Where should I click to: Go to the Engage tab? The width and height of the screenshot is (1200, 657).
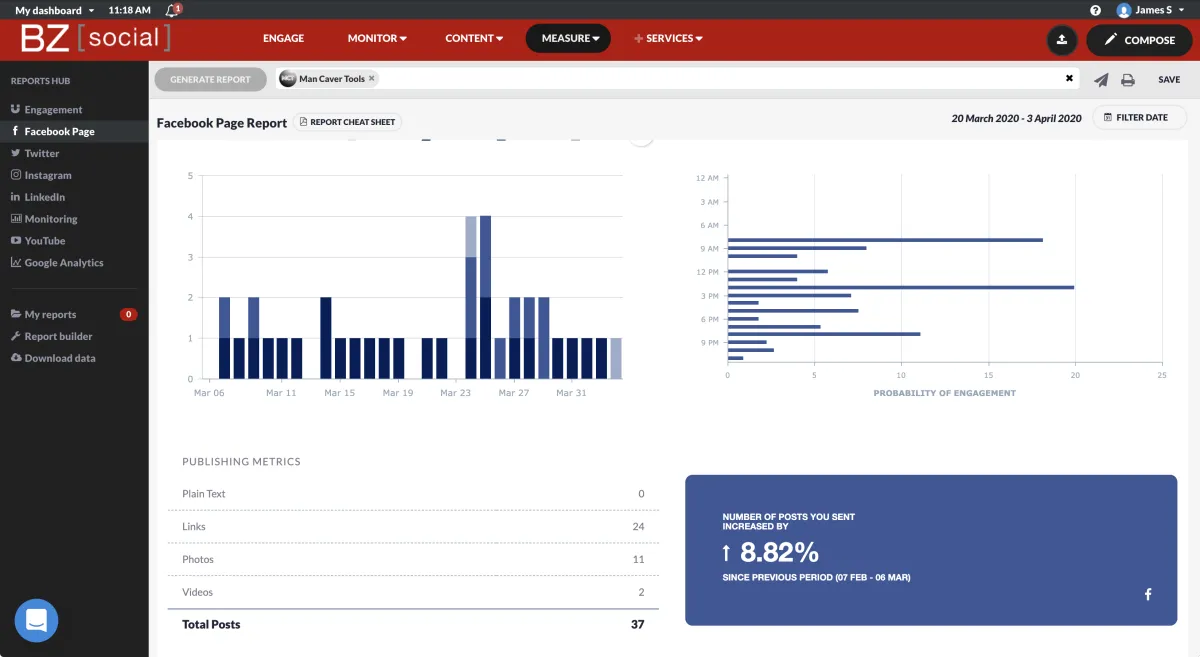[x=283, y=39]
